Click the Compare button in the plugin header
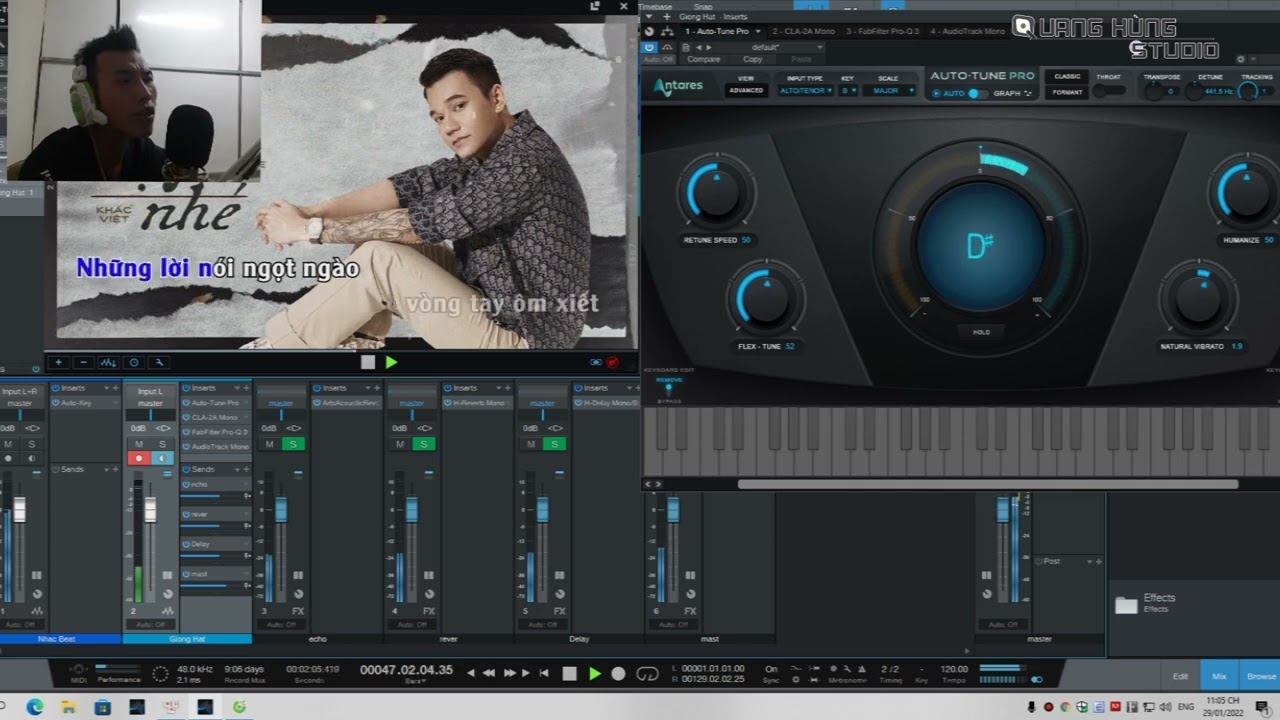 coord(703,59)
